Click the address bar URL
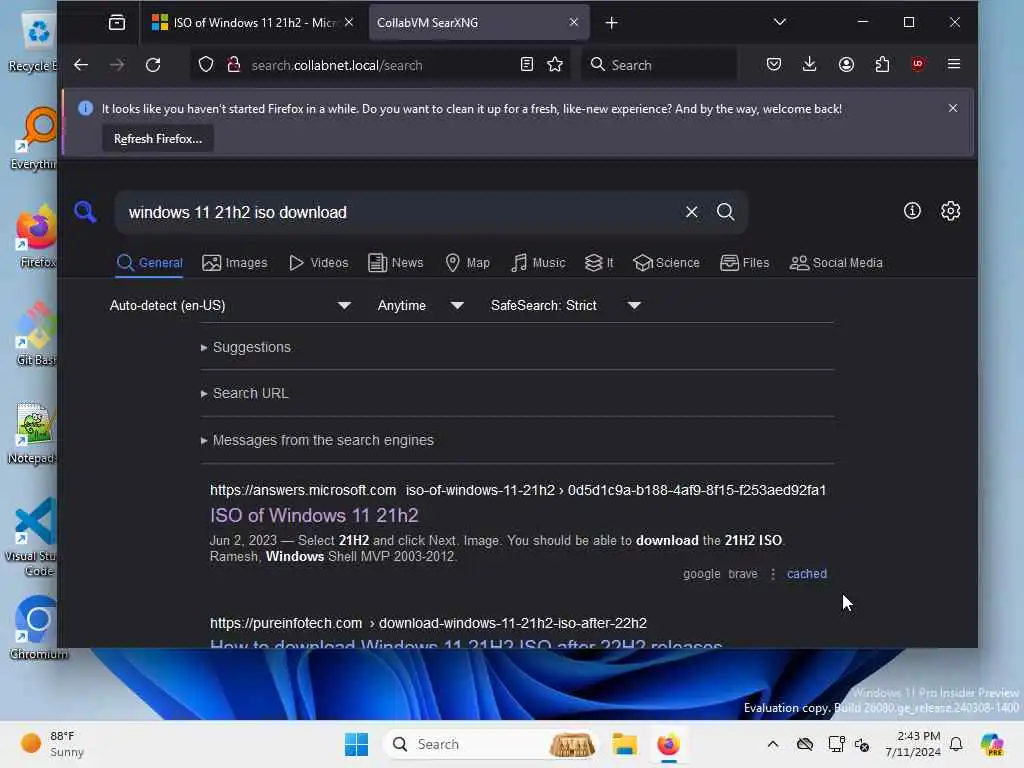 tap(336, 65)
